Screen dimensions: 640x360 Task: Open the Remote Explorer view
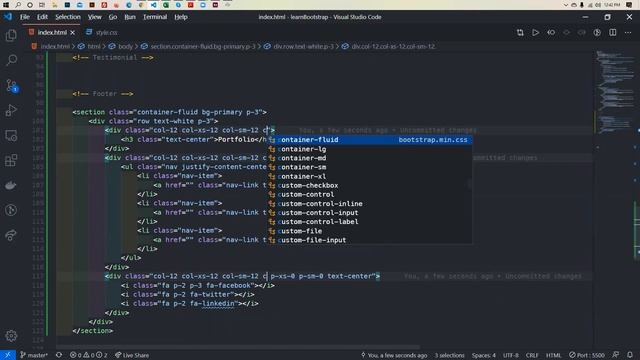point(11,136)
